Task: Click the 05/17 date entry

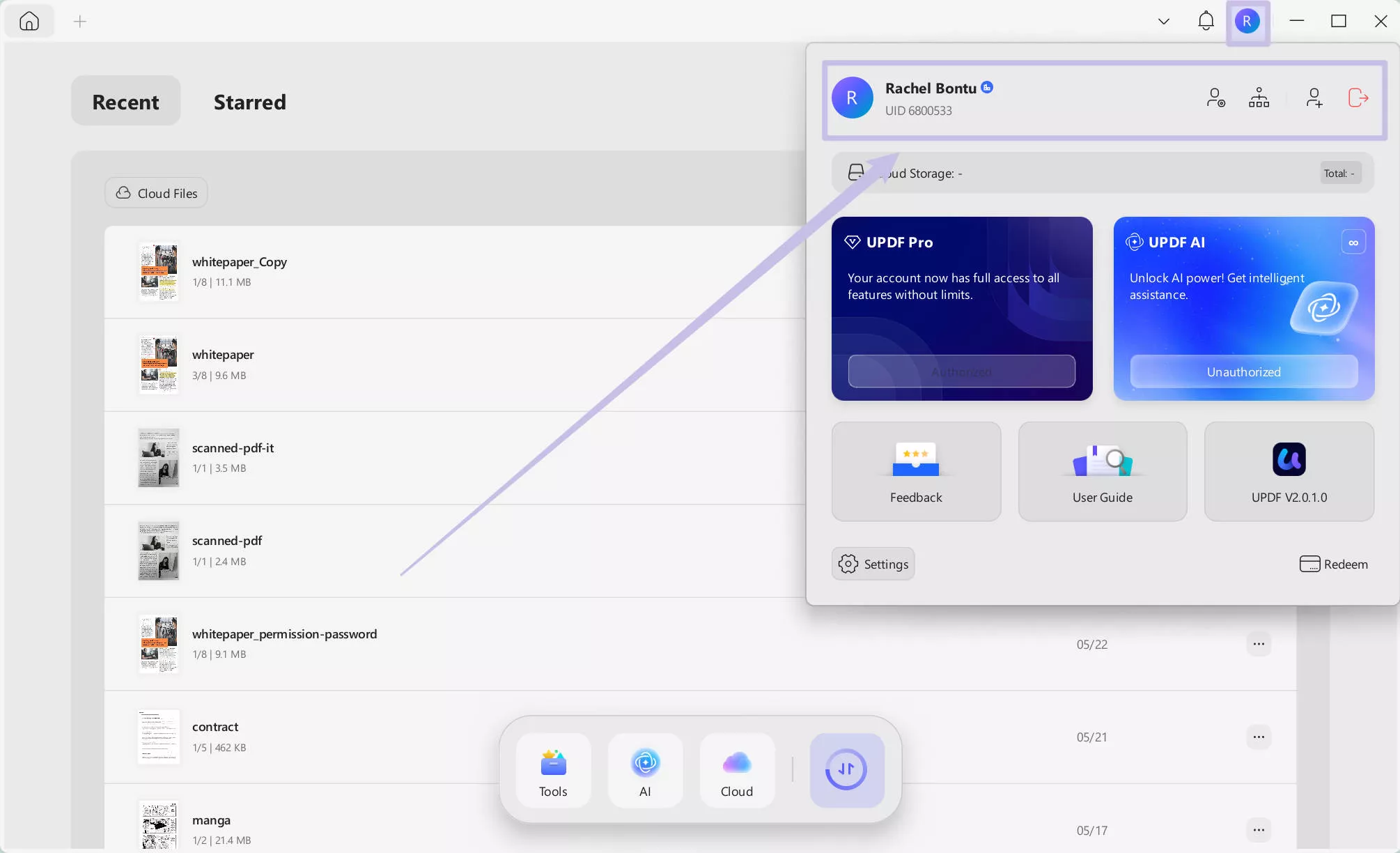Action: (1091, 831)
